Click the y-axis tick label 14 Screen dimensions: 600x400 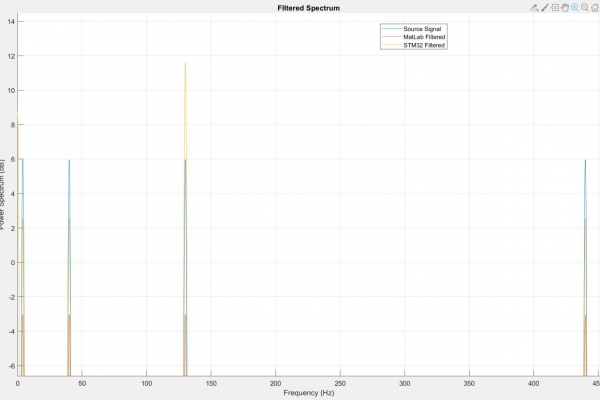11,21
